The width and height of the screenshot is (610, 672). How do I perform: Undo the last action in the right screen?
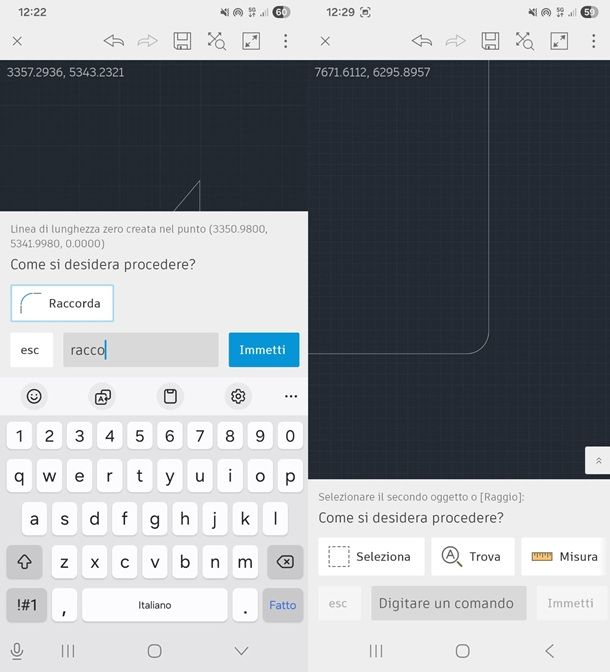(422, 41)
